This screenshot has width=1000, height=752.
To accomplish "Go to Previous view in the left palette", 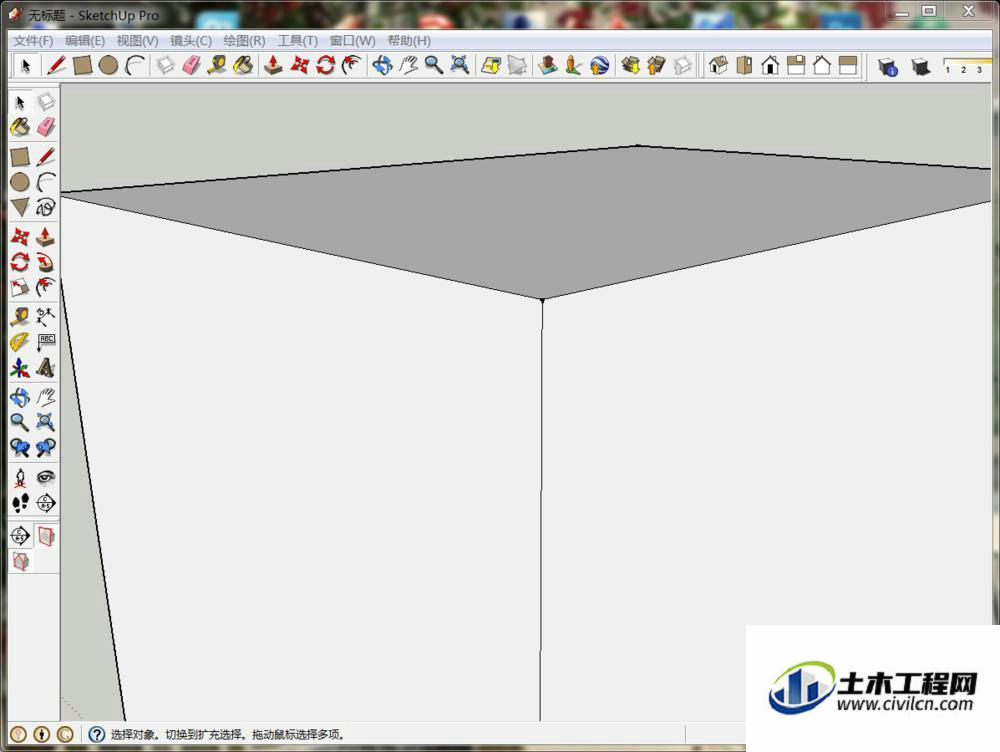I will (x=20, y=448).
